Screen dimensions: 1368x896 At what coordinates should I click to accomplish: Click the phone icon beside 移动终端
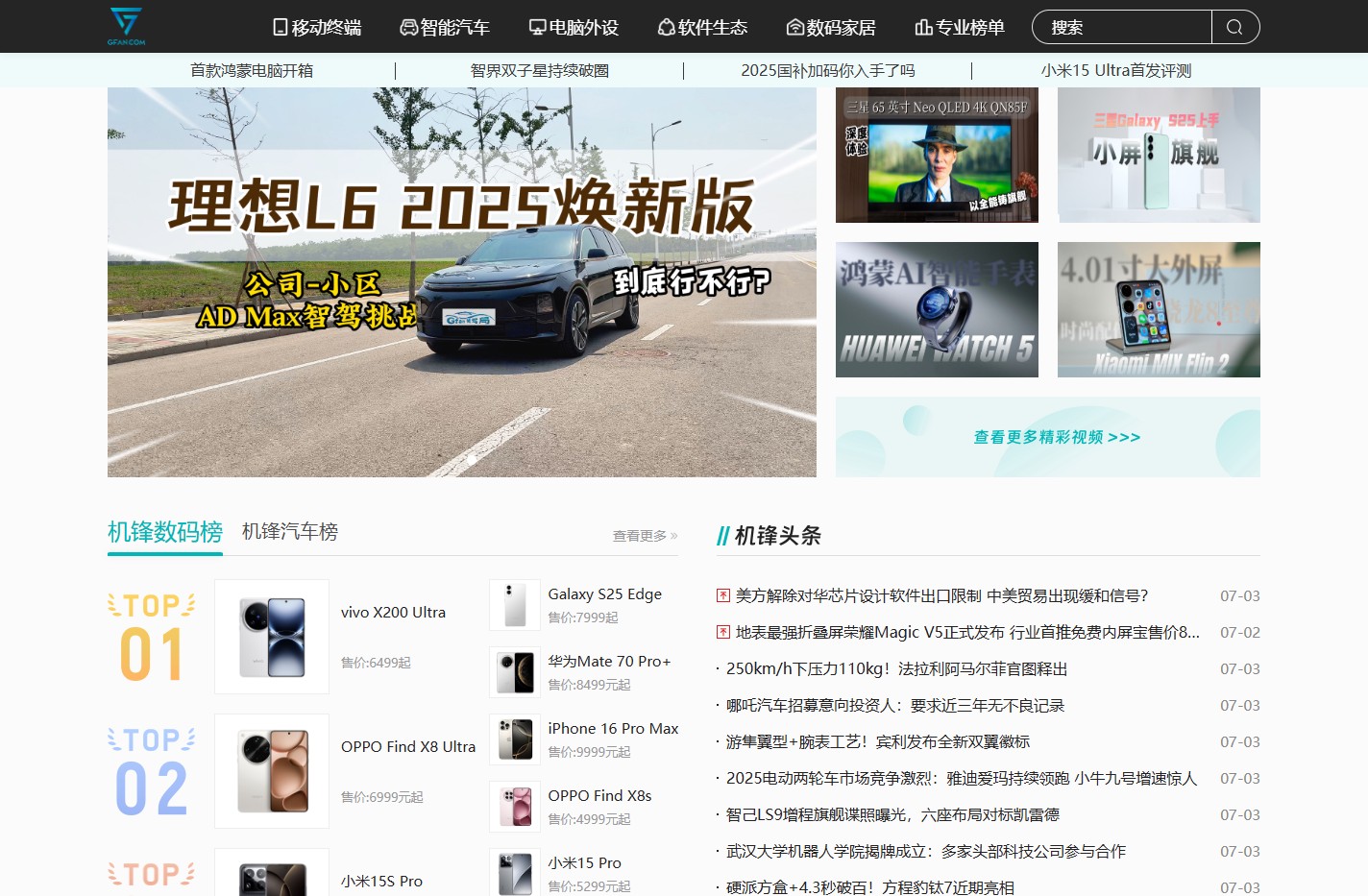tap(281, 27)
